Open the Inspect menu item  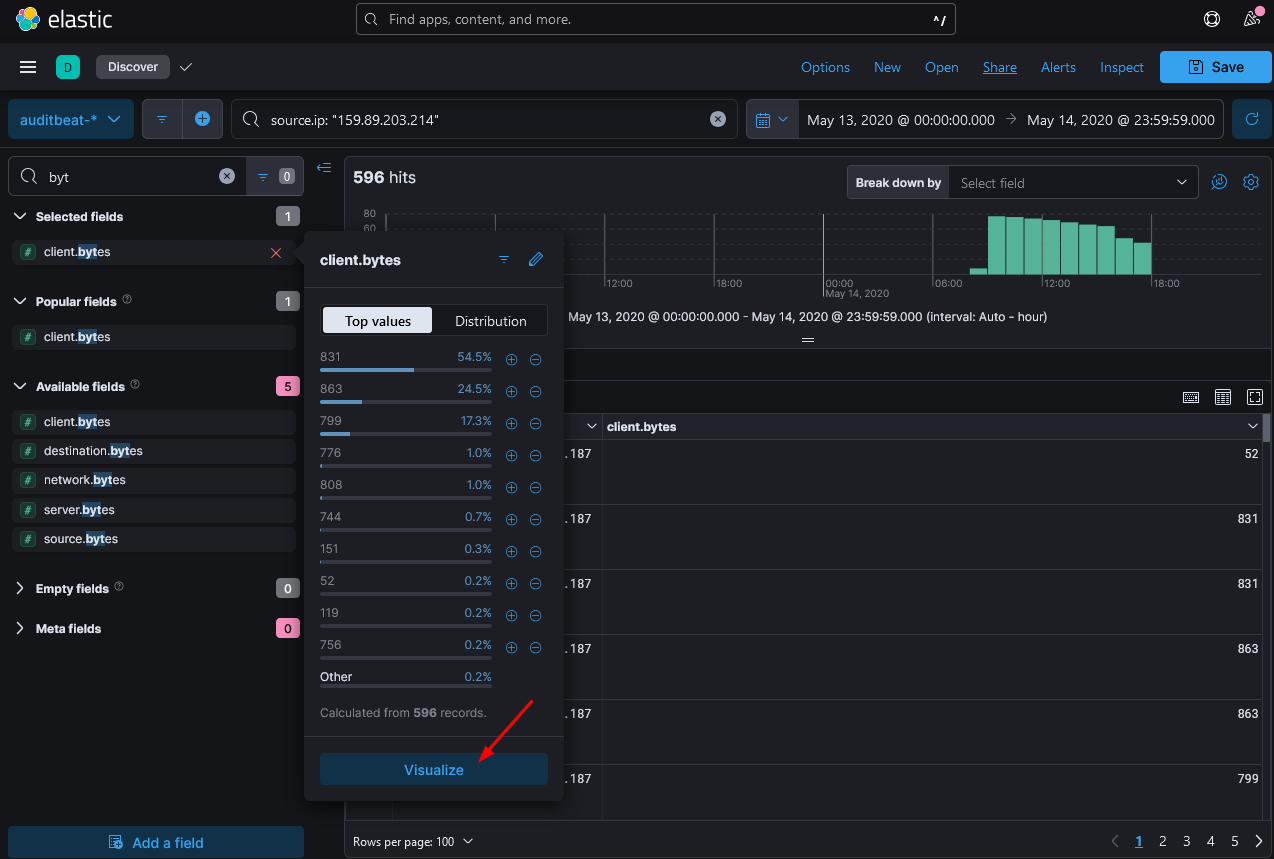click(x=1121, y=67)
